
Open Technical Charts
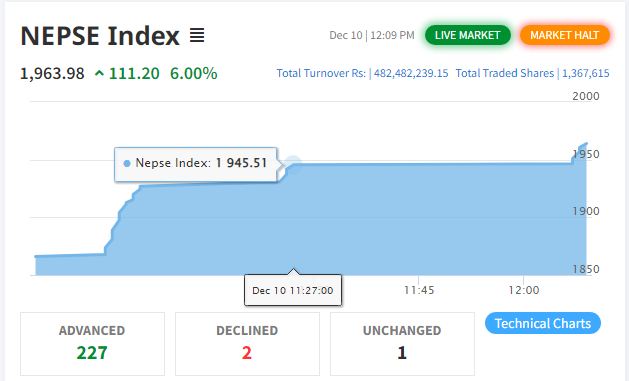click(543, 323)
